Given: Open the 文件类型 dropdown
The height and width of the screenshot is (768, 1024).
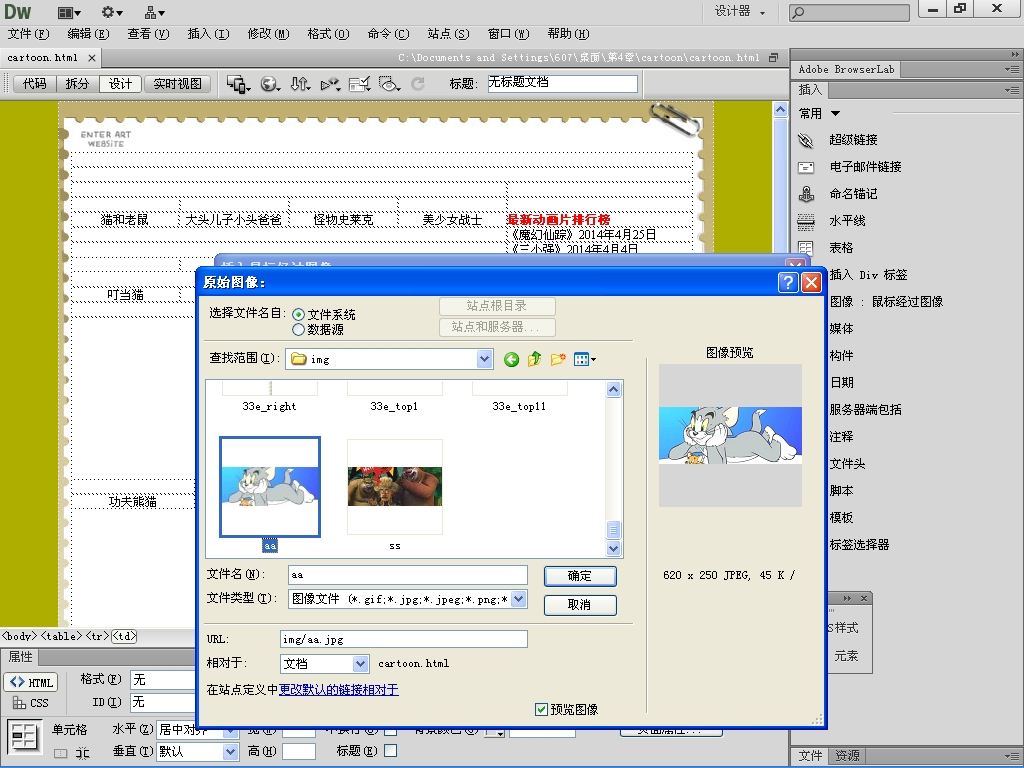Looking at the screenshot, I should [519, 599].
